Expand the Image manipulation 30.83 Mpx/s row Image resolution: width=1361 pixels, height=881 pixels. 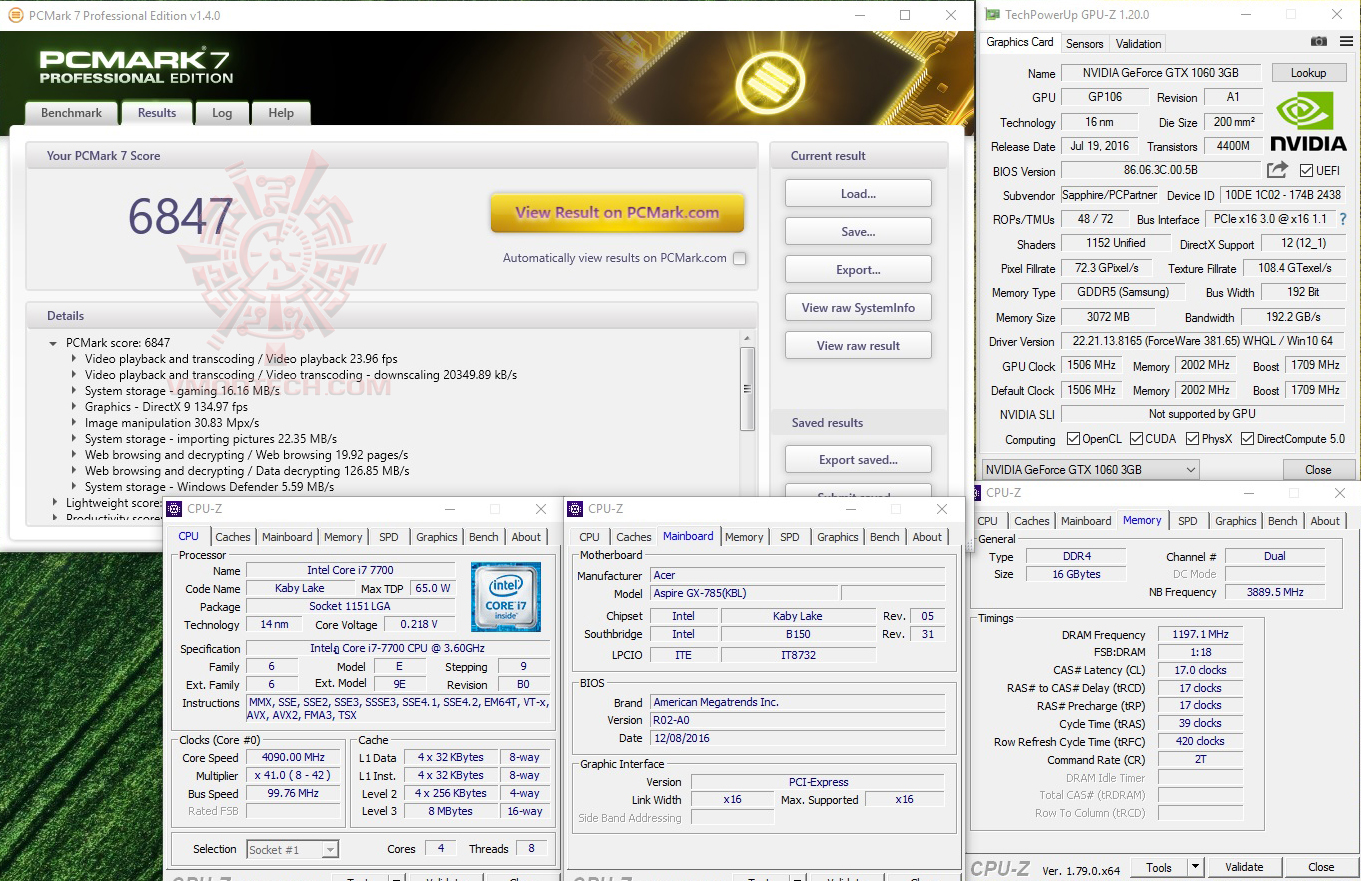(x=74, y=423)
